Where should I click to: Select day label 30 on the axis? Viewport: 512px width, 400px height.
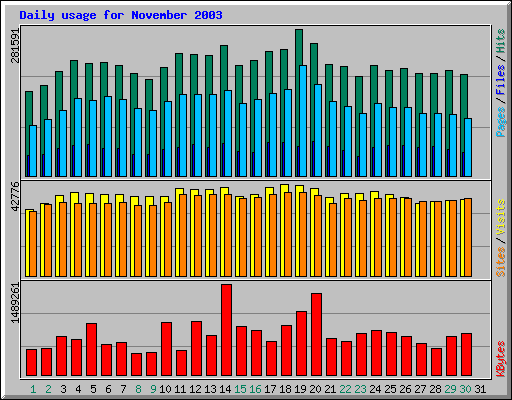tap(465, 389)
